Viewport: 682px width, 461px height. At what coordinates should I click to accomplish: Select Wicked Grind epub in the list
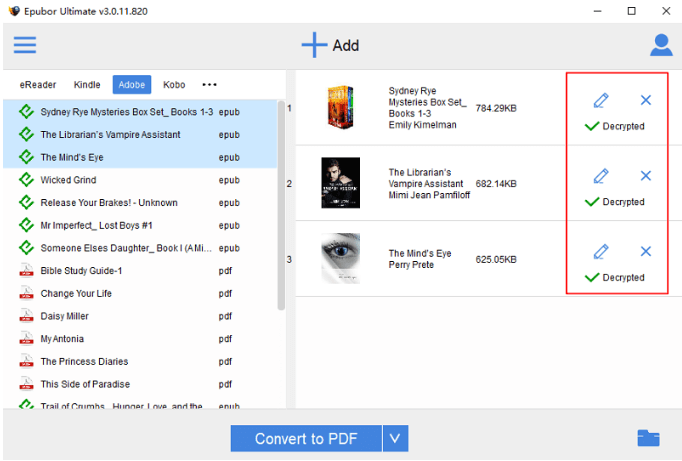[68, 180]
